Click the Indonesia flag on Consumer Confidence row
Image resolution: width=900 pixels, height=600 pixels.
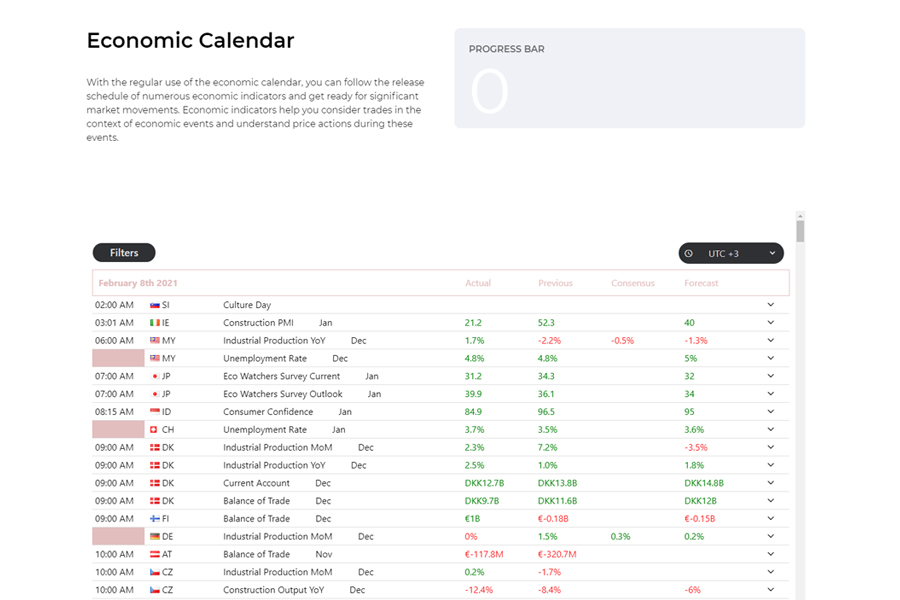tap(155, 412)
